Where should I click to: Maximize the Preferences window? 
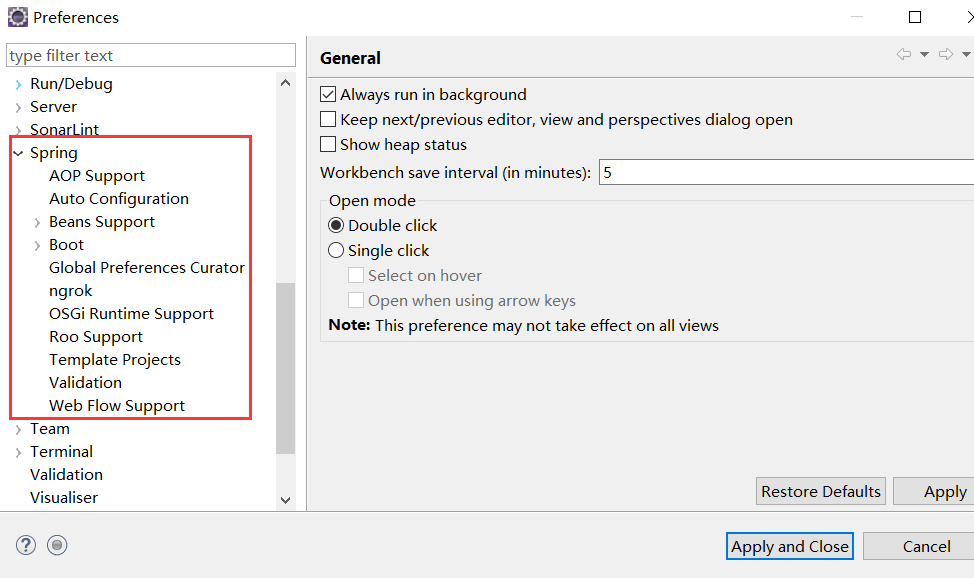[x=915, y=17]
